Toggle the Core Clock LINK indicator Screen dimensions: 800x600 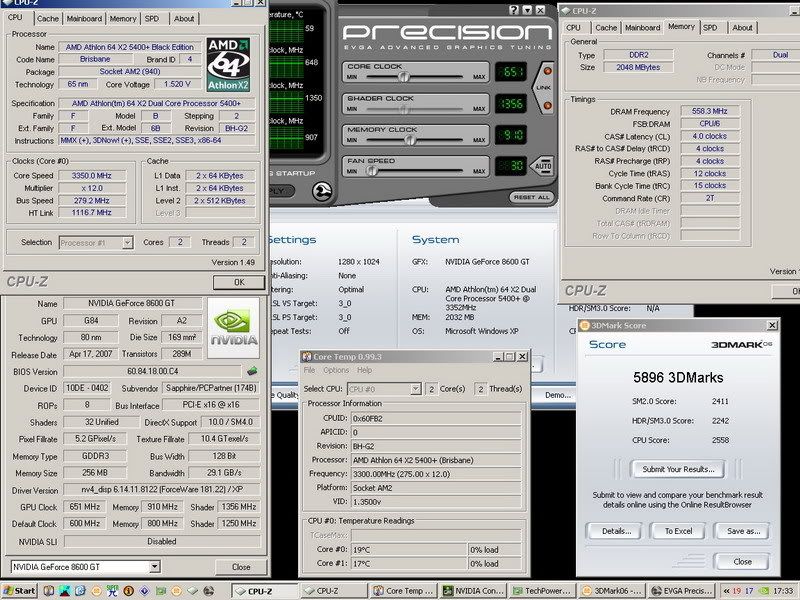coord(547,72)
